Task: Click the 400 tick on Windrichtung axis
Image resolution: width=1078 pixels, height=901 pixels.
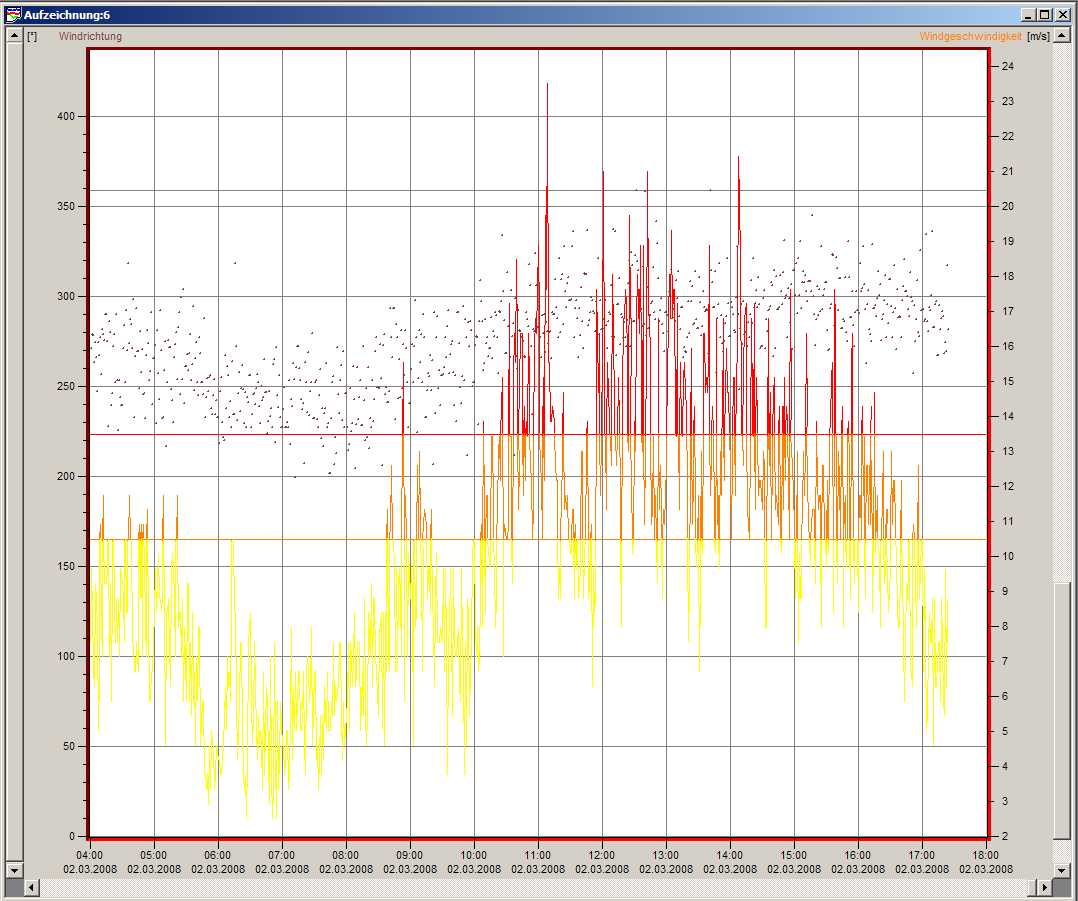Action: click(x=66, y=116)
